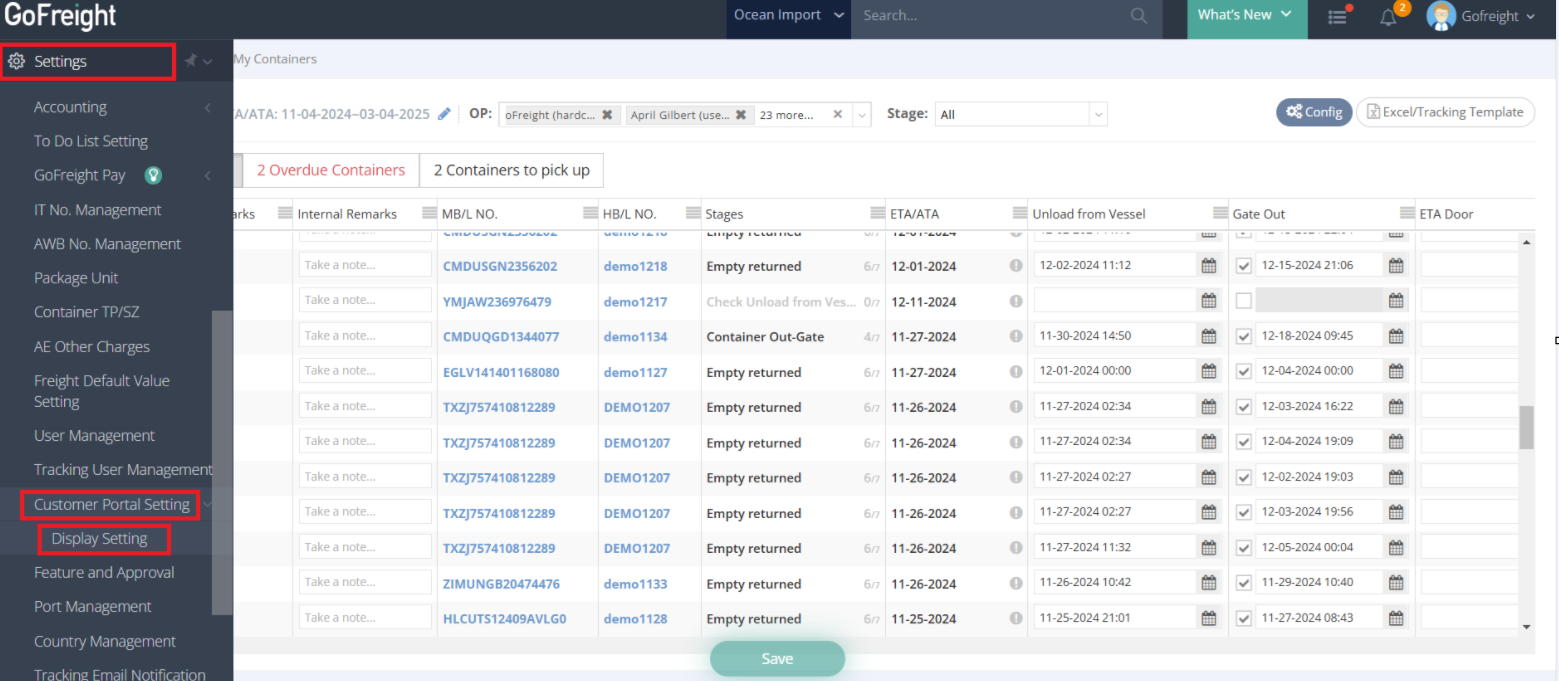Screen dimensions: 1559x681
Task: Click info icon in CMDUQGD1344077 row
Action: (x=1016, y=337)
